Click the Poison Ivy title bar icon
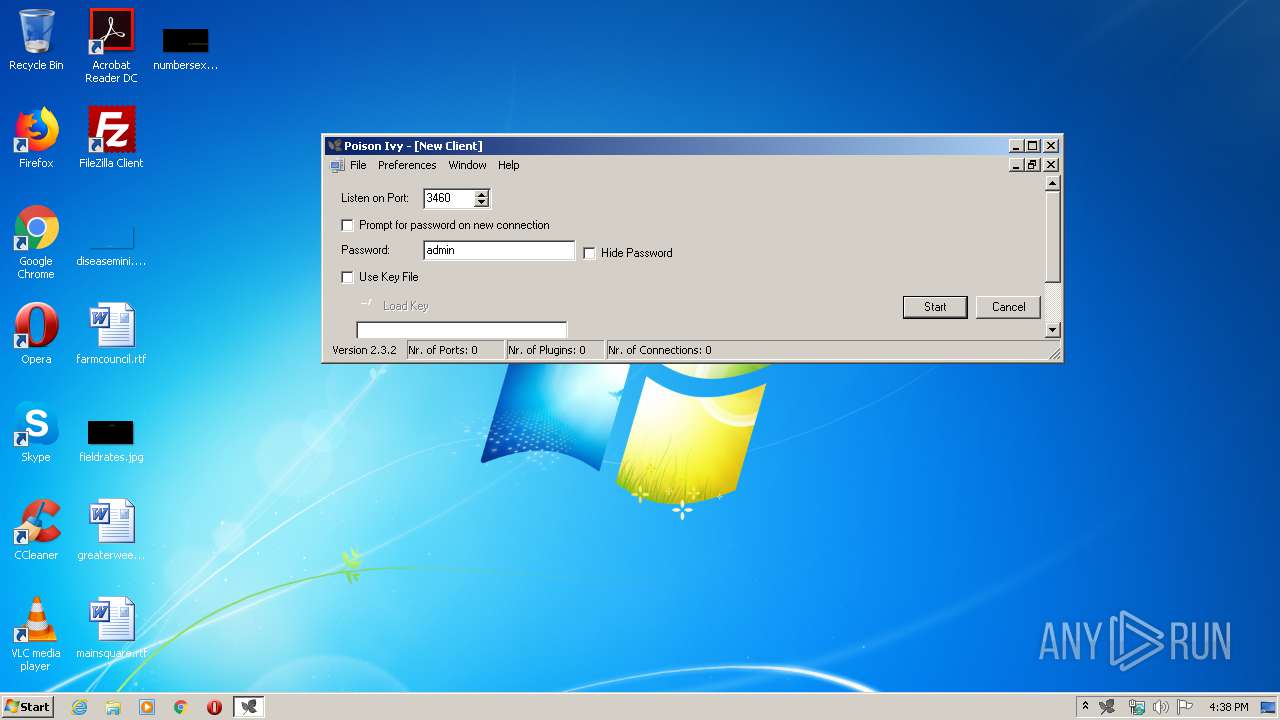Screen dimensions: 1280x720 (335, 146)
